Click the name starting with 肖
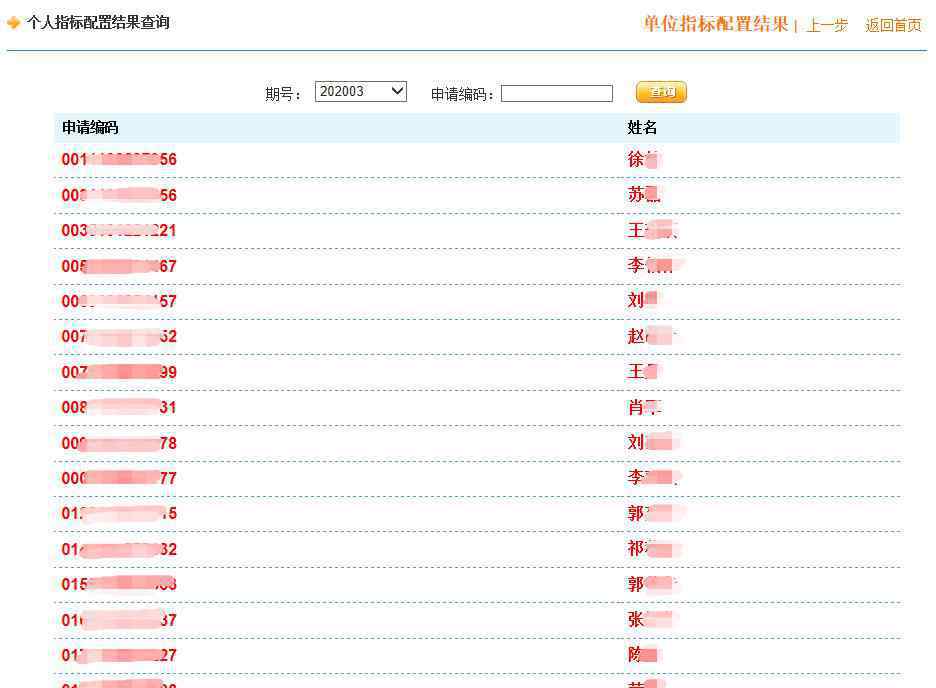Viewport: 936px width, 688px height. [644, 408]
